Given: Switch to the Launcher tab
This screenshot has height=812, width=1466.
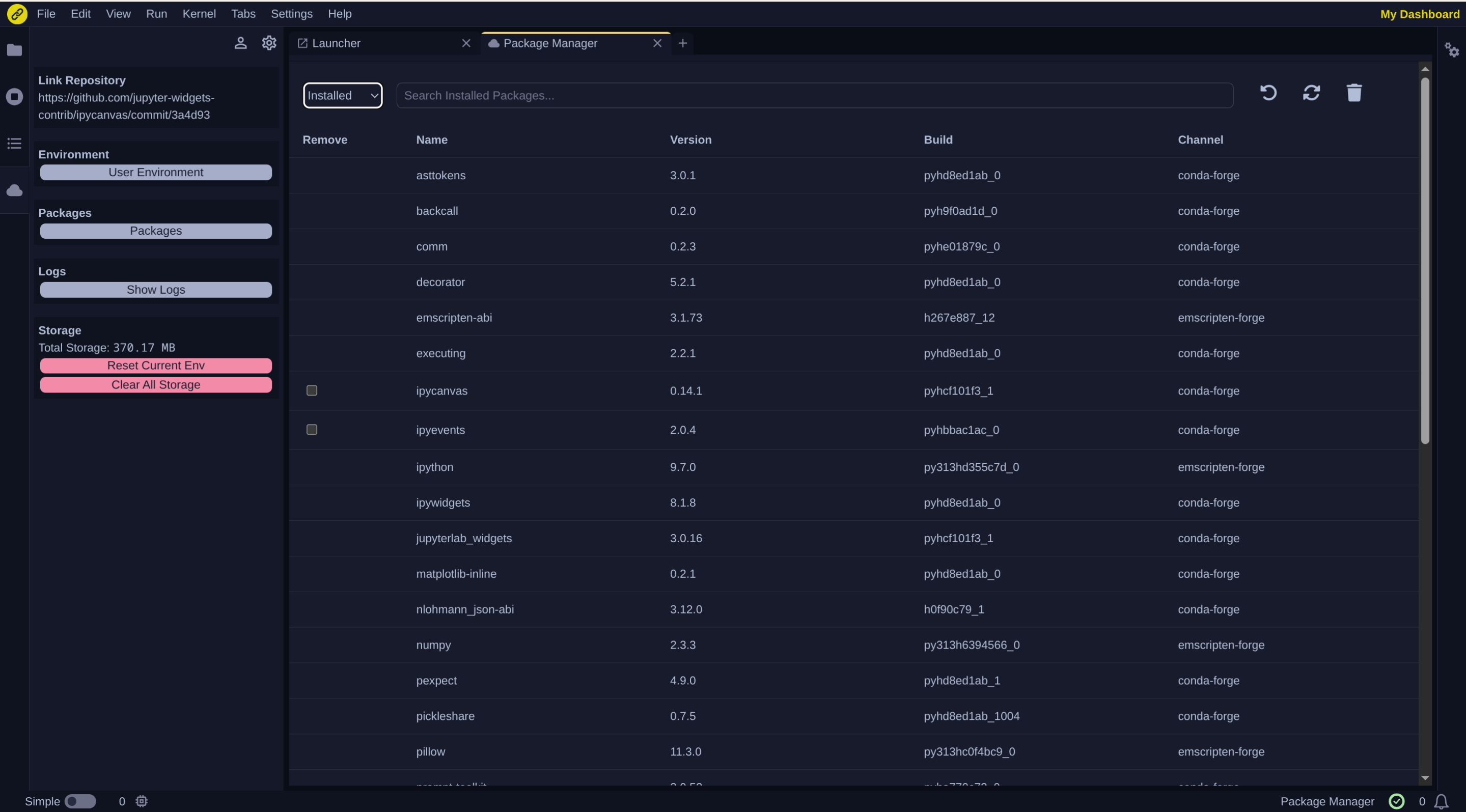Looking at the screenshot, I should coord(336,43).
